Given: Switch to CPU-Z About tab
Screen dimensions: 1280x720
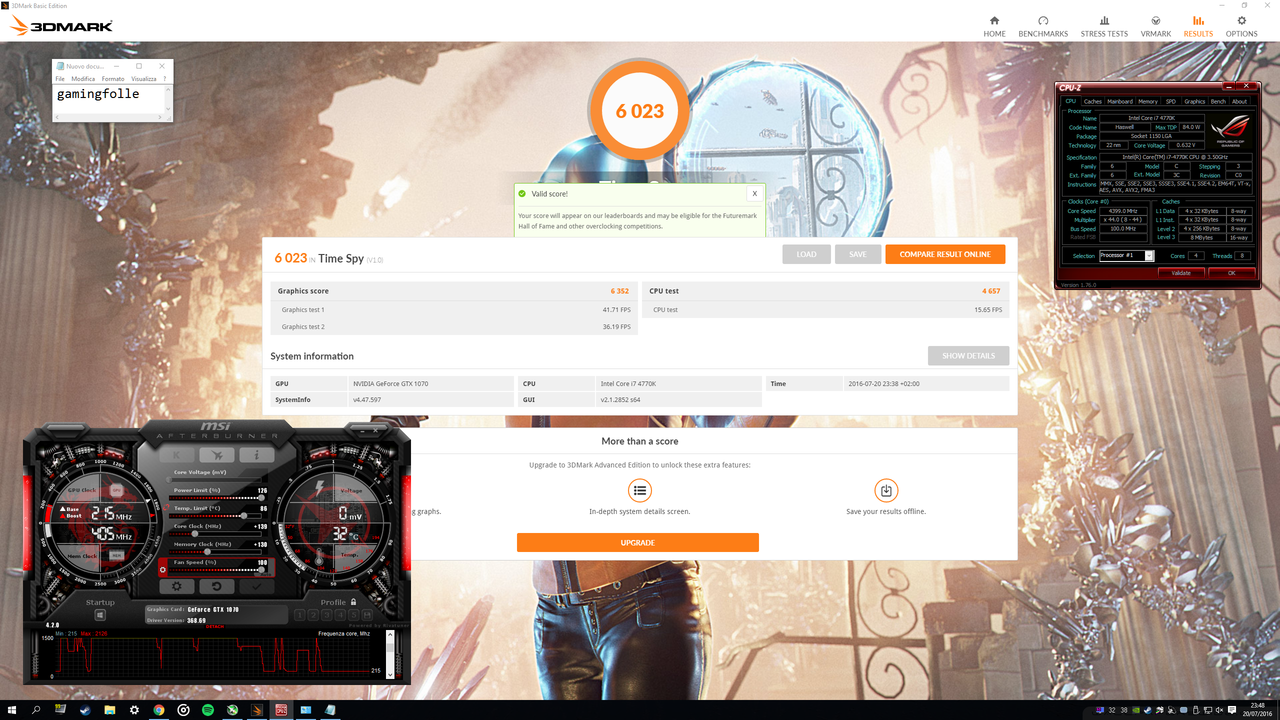Looking at the screenshot, I should click(x=1240, y=101).
